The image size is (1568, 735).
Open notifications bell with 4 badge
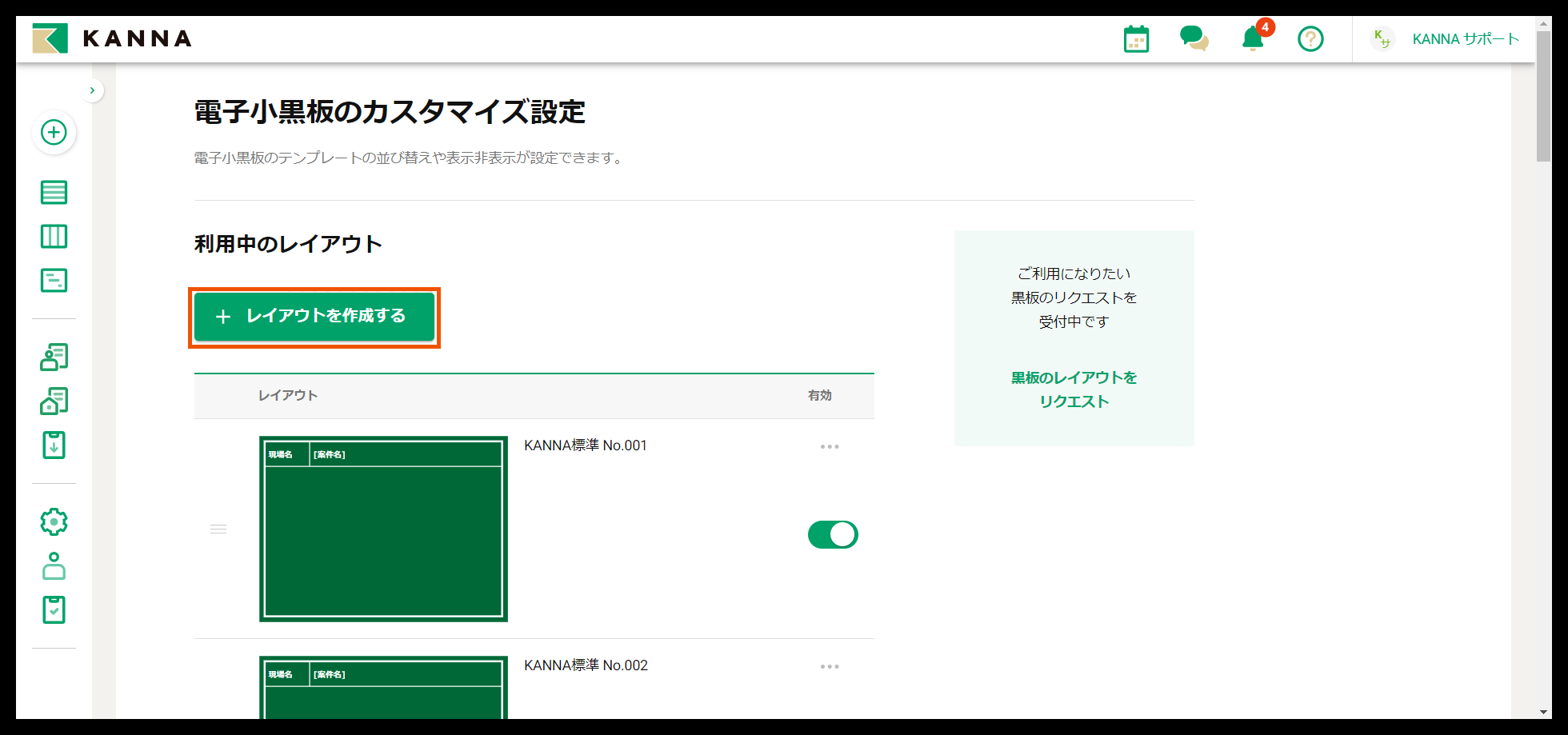pos(1254,38)
